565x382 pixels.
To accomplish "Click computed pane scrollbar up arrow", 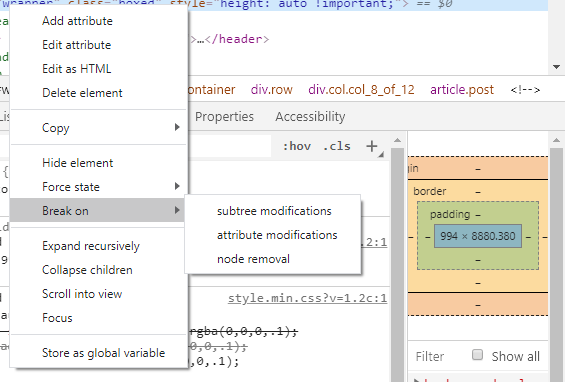I will click(556, 140).
